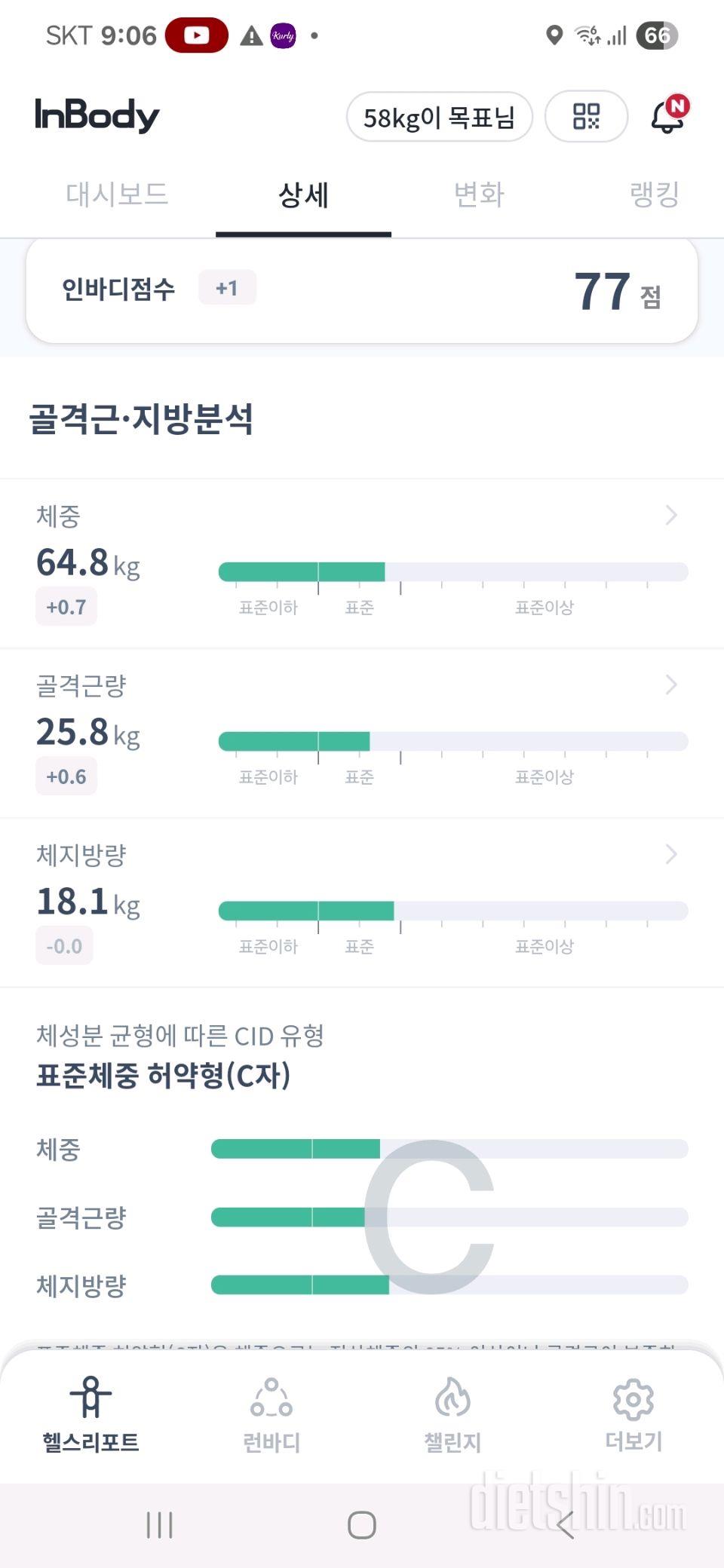Expand 골격근량 detail chevron
This screenshot has width=724, height=1568.
click(x=671, y=685)
